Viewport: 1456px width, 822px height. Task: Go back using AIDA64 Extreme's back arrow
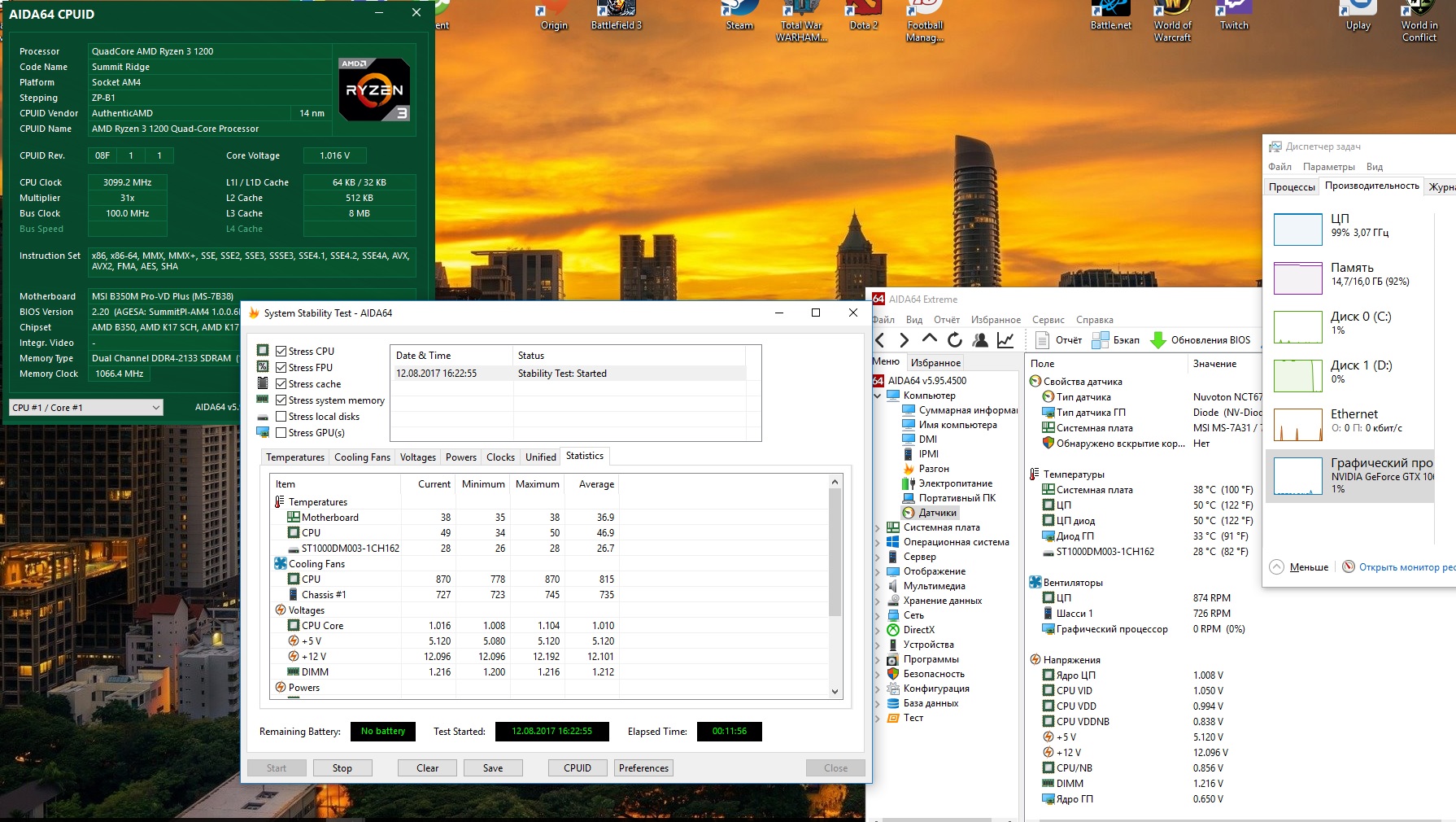pos(879,340)
